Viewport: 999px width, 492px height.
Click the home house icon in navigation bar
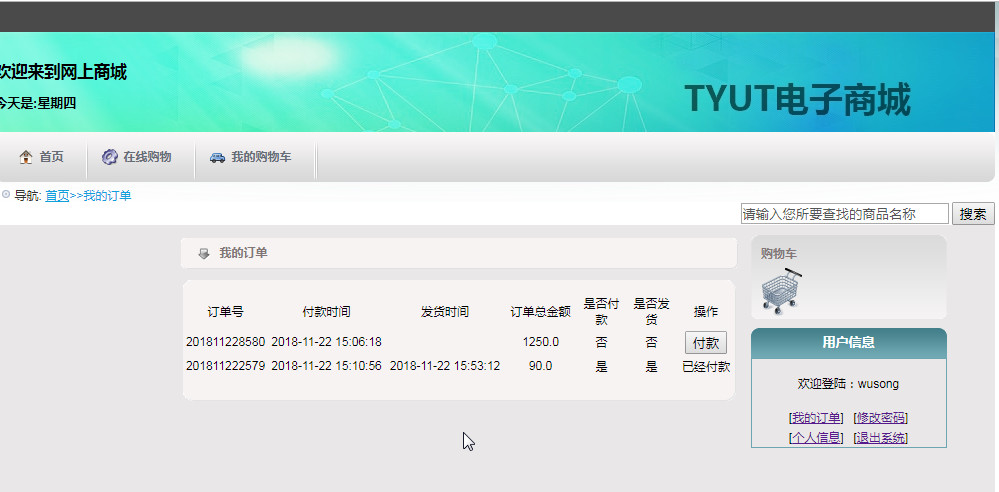pyautogui.click(x=25, y=157)
